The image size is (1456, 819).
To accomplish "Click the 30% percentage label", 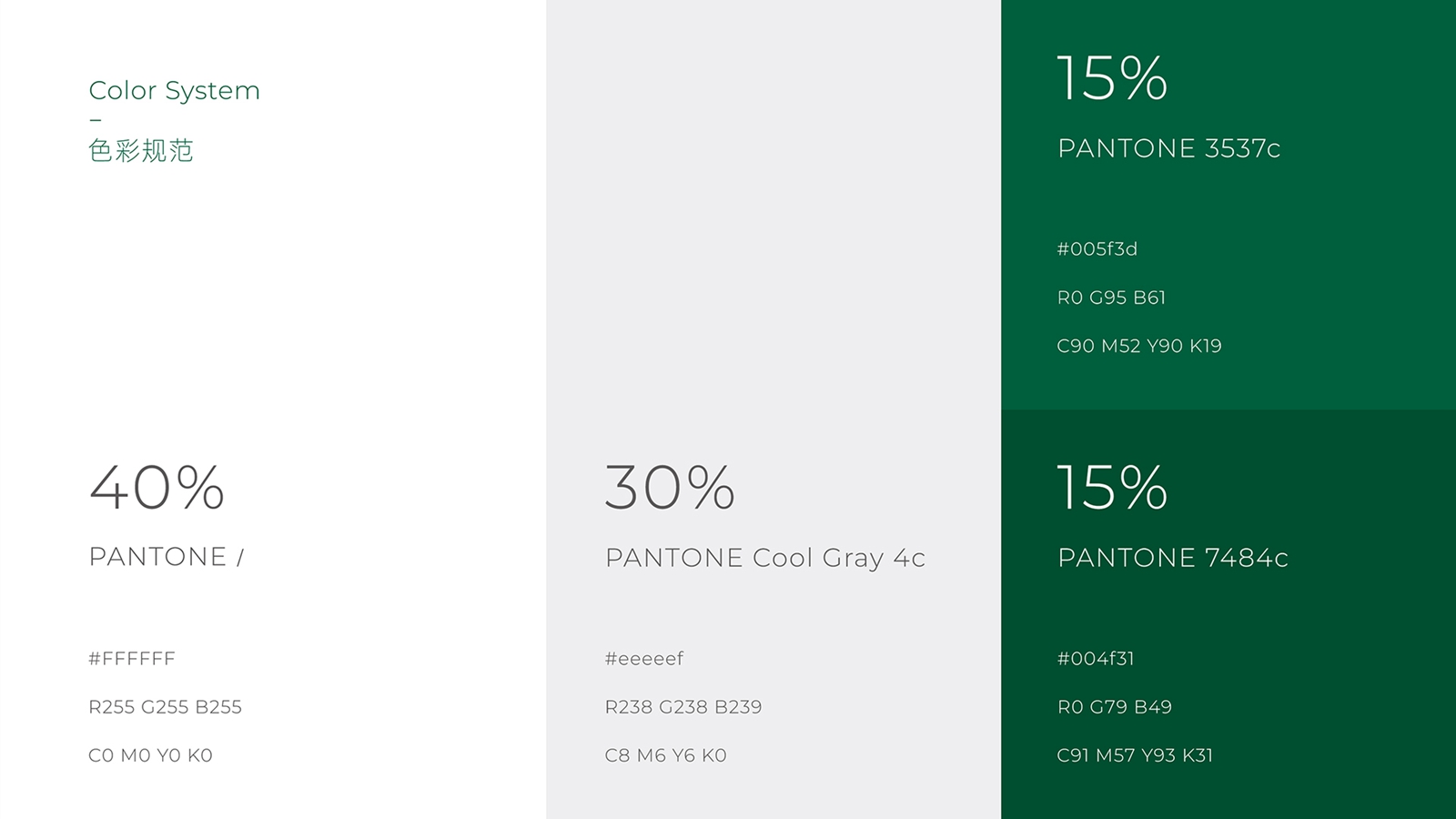I will 670,487.
